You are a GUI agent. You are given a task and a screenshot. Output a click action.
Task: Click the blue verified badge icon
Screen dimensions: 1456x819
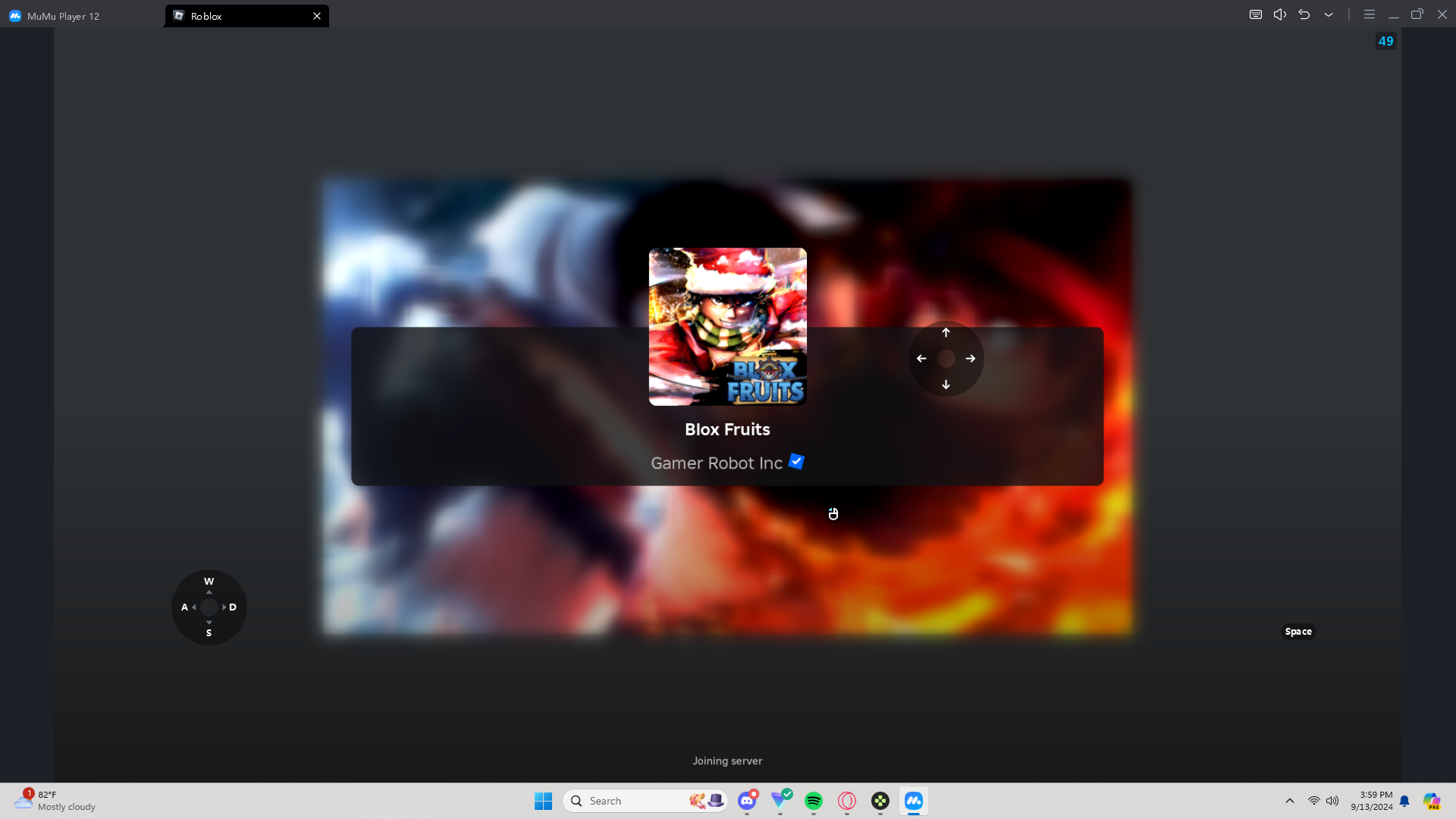[x=796, y=461]
